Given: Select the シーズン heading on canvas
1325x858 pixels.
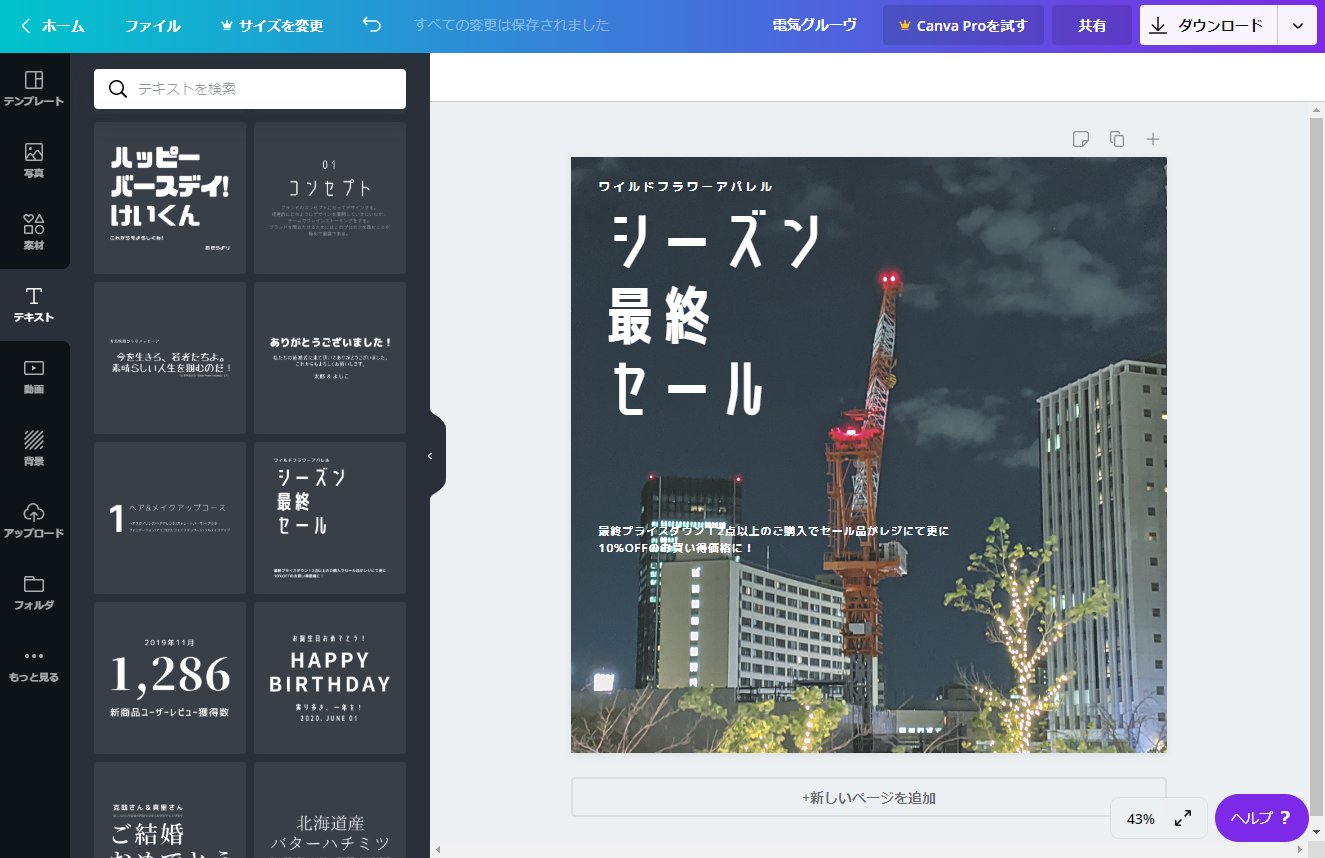Looking at the screenshot, I should (x=717, y=241).
